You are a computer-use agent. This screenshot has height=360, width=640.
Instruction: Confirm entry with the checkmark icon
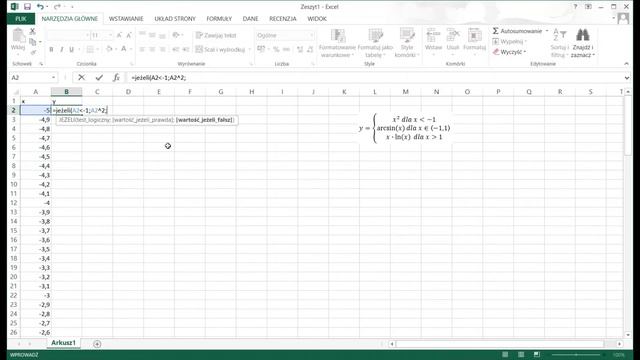99,78
